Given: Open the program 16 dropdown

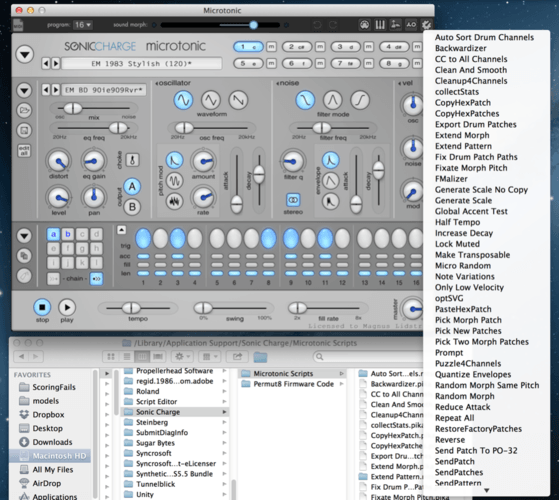Looking at the screenshot, I should point(83,25).
